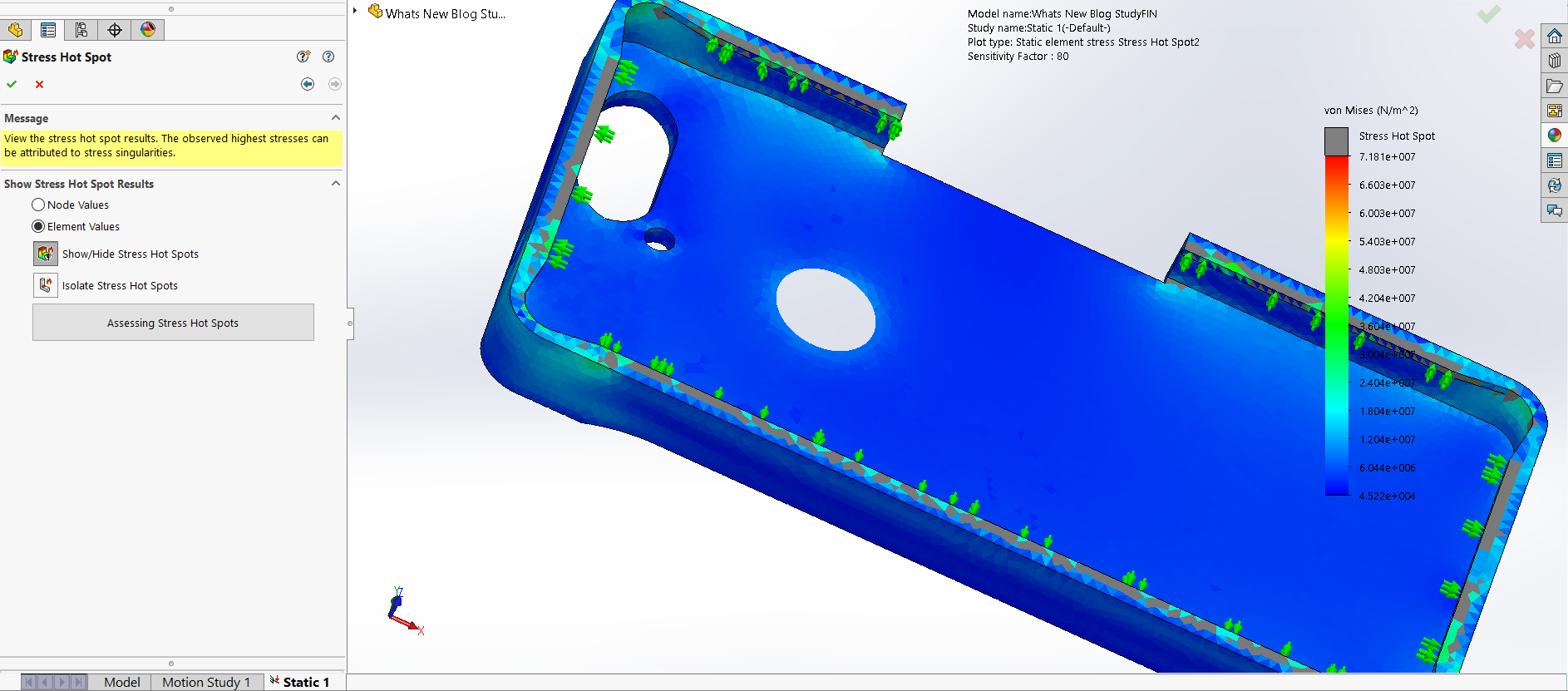Open the FeatureManager design tree tab
This screenshot has height=691, width=1568.
tap(15, 30)
